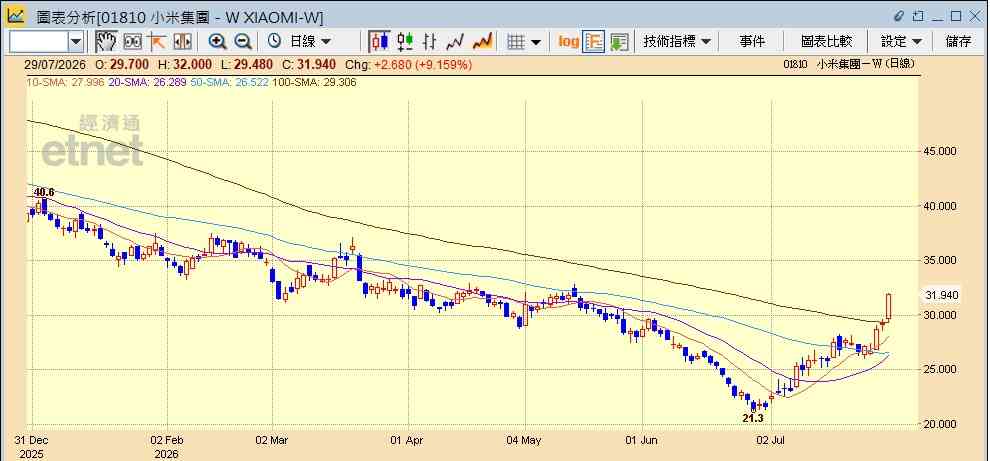Click the 儲存 save button
990x461 pixels.
[x=958, y=42]
